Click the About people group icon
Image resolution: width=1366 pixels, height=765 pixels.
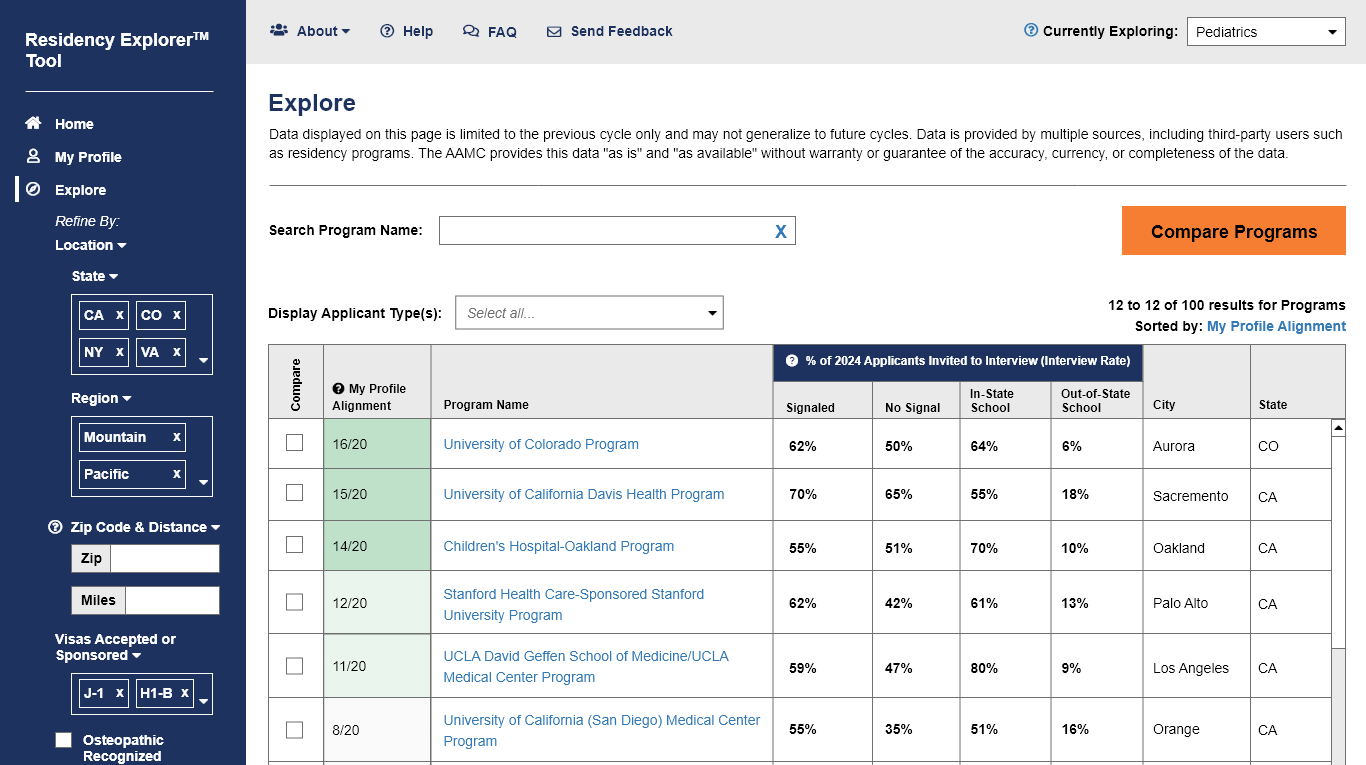279,30
